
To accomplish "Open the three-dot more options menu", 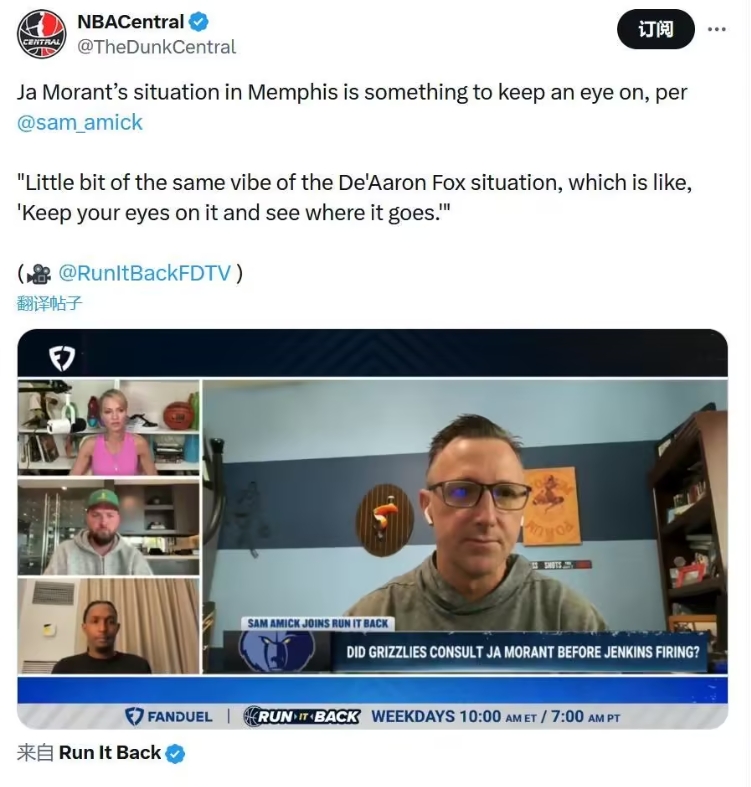I will pyautogui.click(x=716, y=30).
